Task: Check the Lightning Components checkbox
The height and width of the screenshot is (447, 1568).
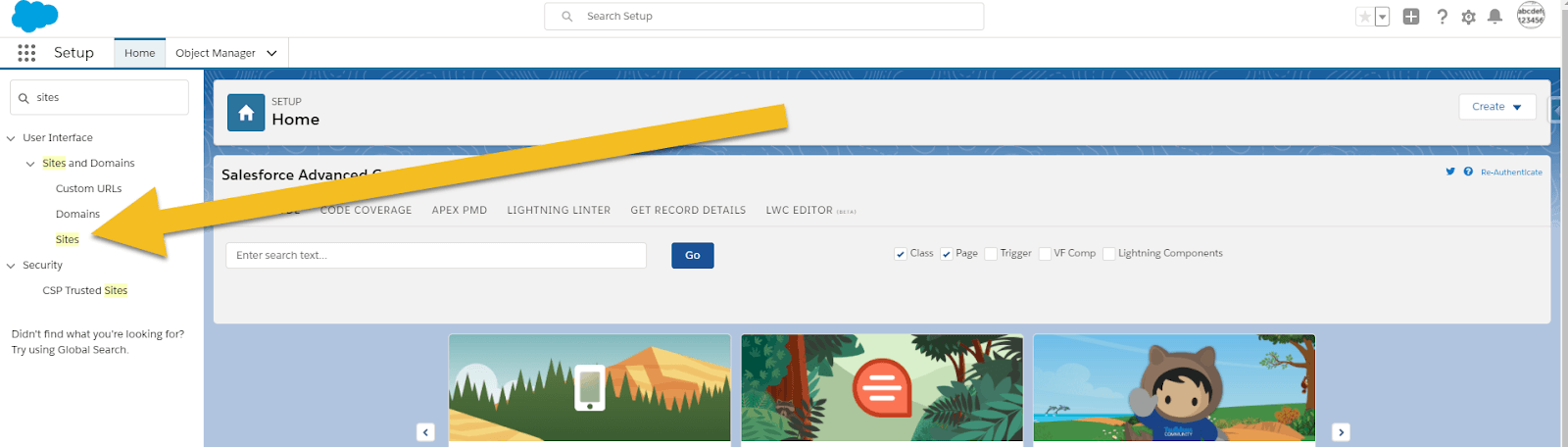Action: tap(1108, 254)
